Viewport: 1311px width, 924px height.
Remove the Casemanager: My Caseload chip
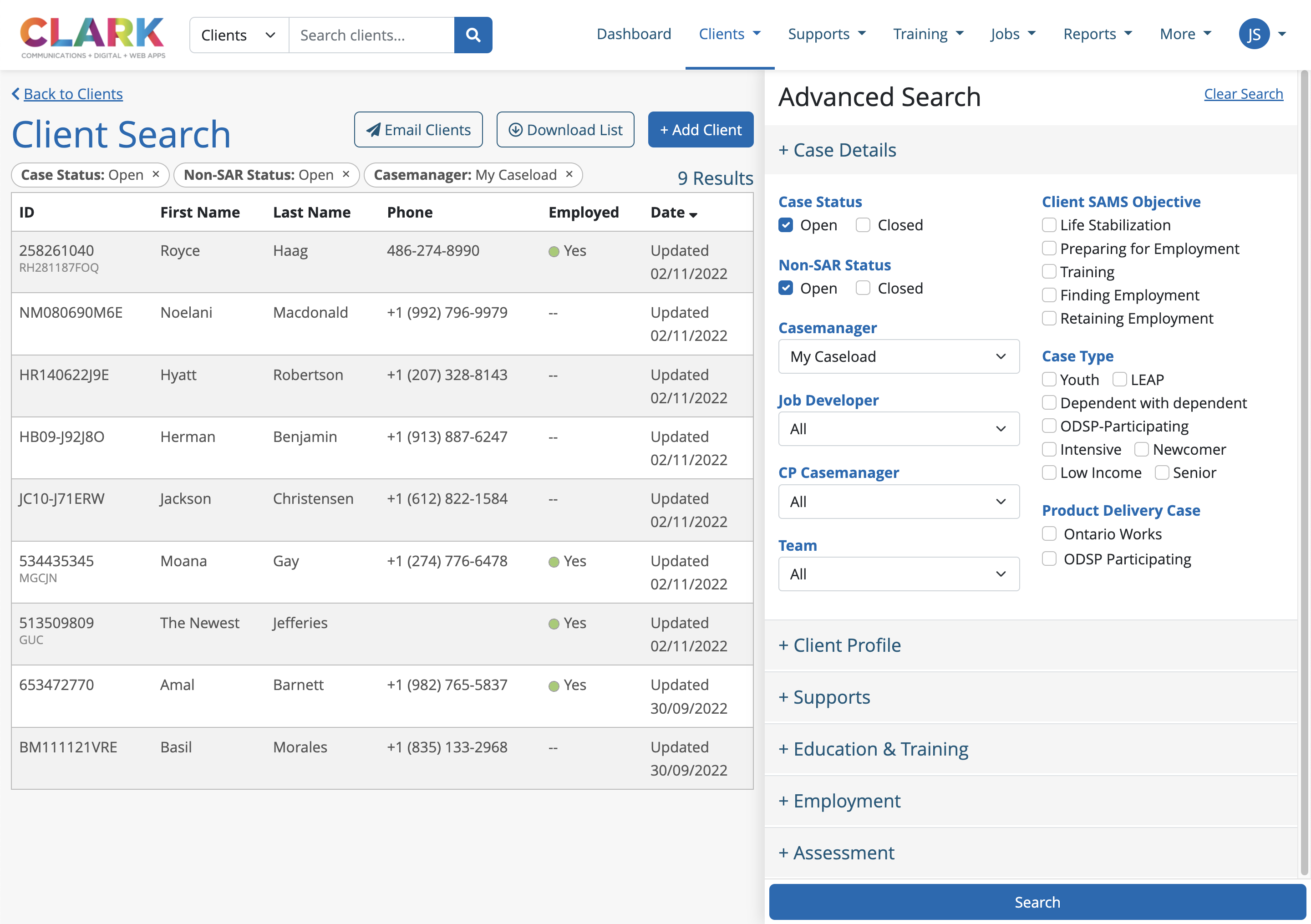[x=569, y=174]
